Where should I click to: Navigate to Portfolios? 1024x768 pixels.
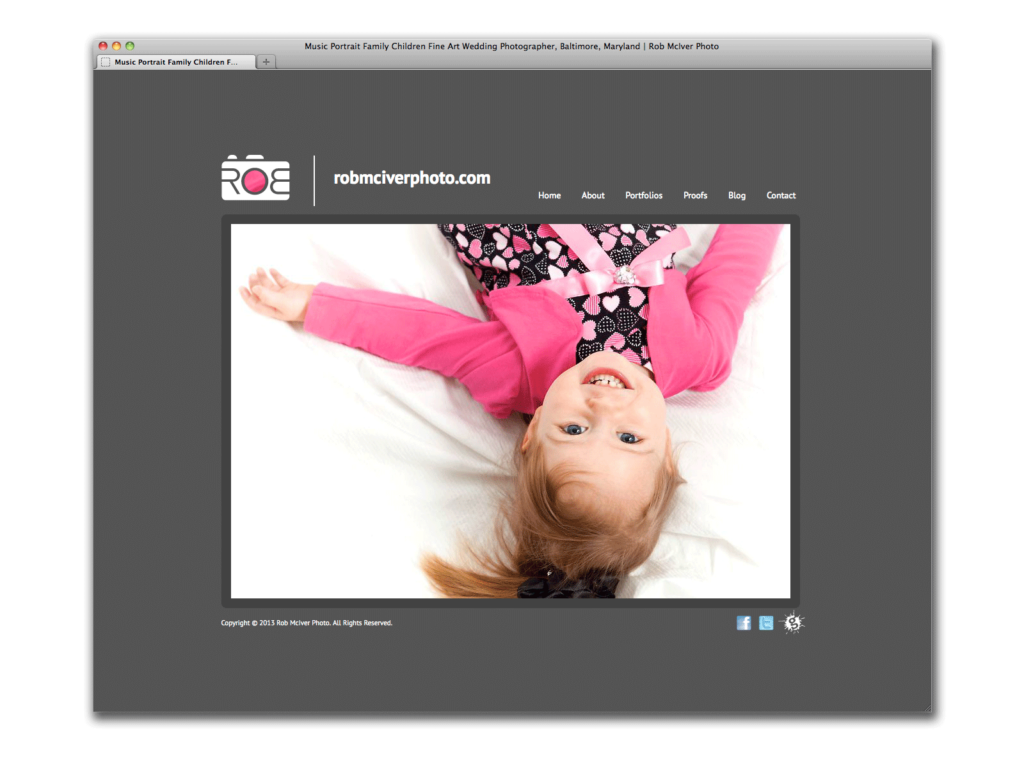(644, 196)
